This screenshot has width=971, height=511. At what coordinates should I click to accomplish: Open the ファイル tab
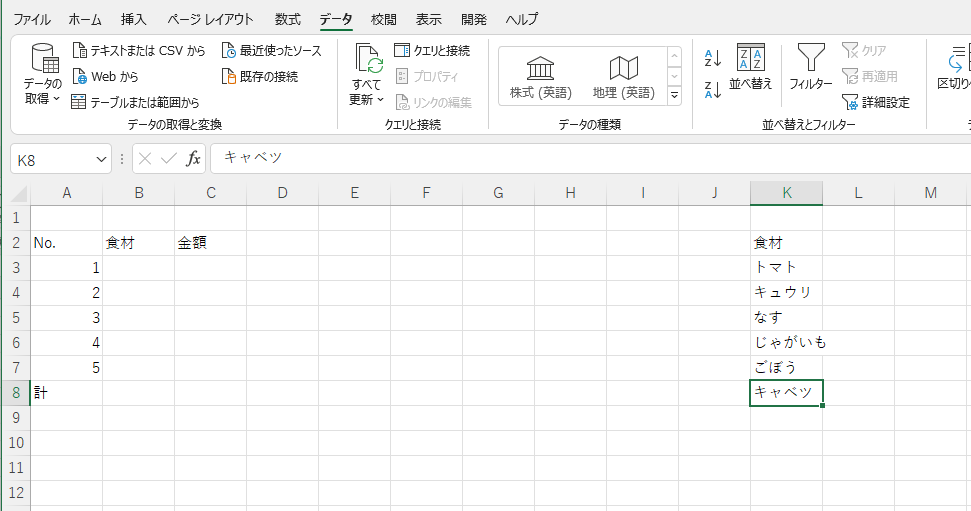32,19
